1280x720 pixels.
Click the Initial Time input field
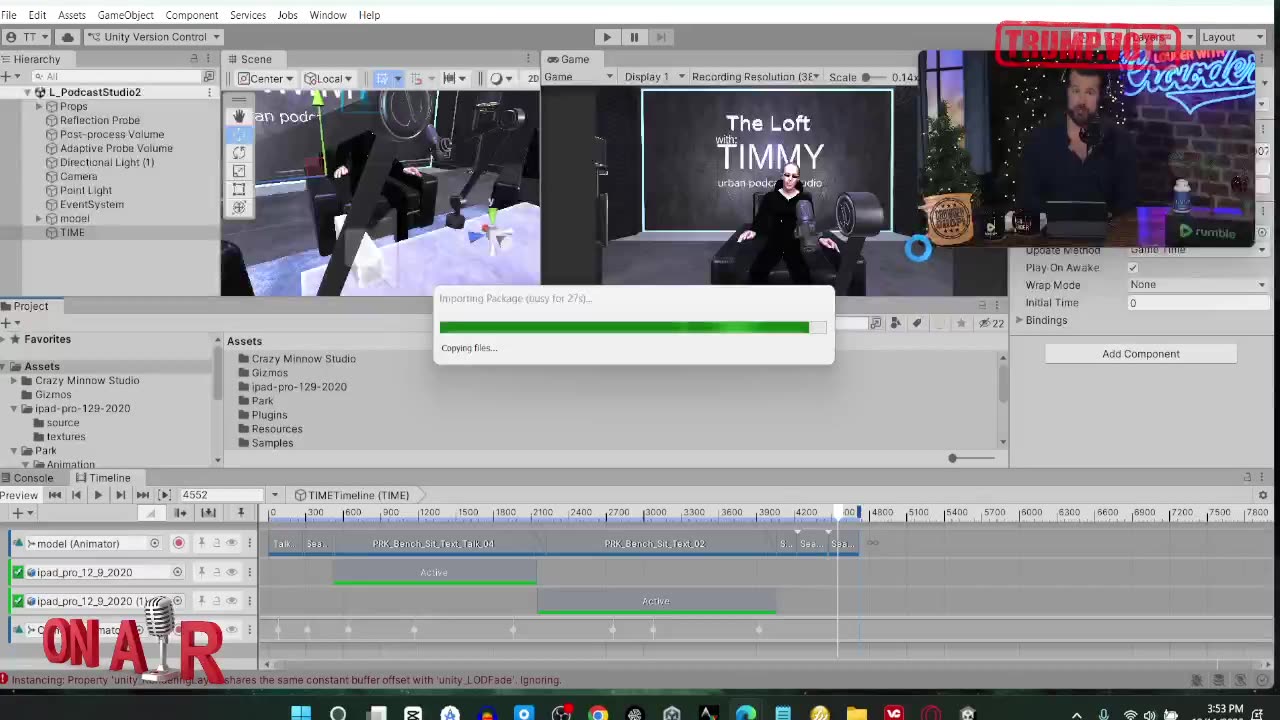point(1198,303)
